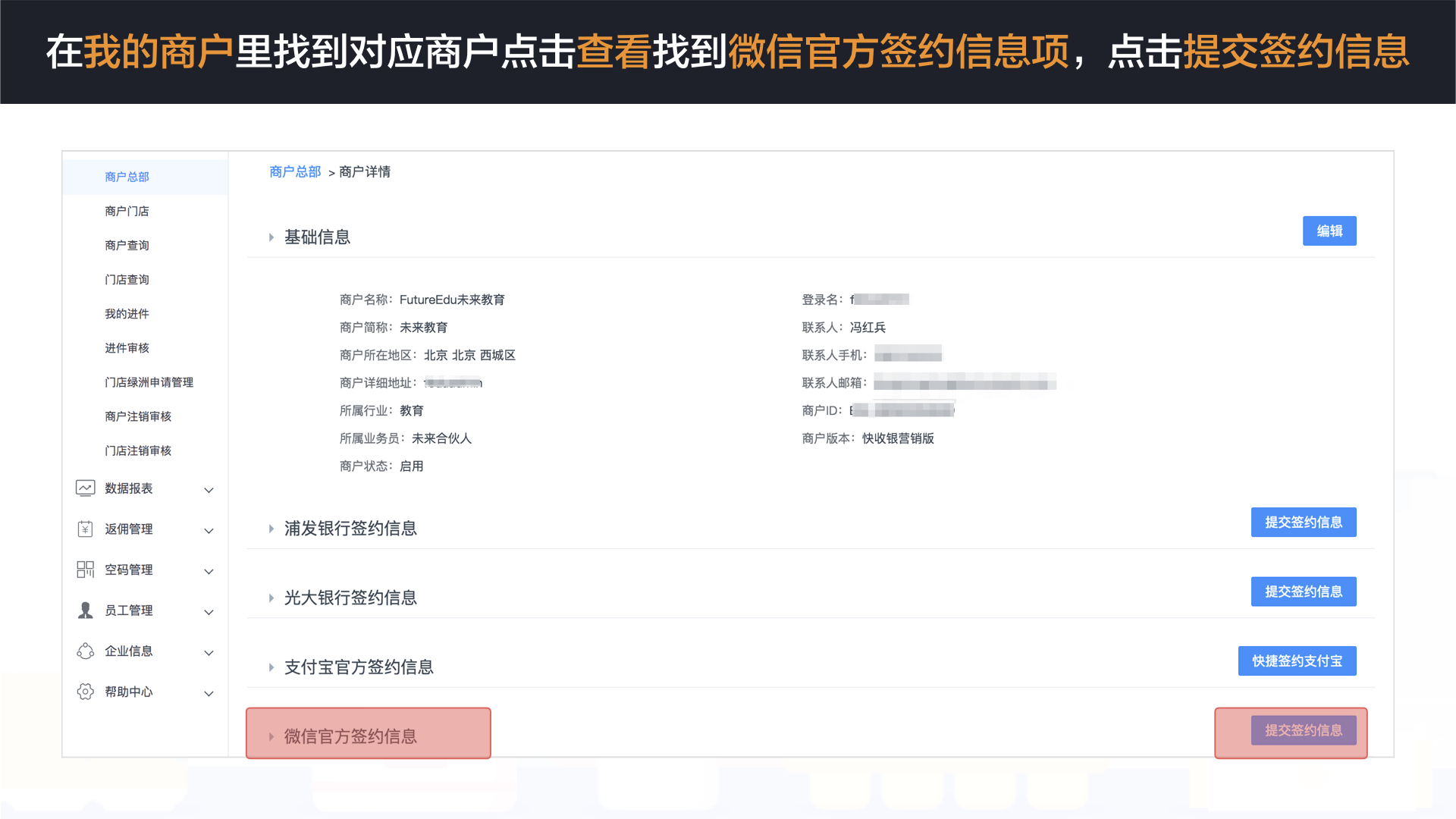Click the 编辑 button for 基础信息

point(1329,231)
